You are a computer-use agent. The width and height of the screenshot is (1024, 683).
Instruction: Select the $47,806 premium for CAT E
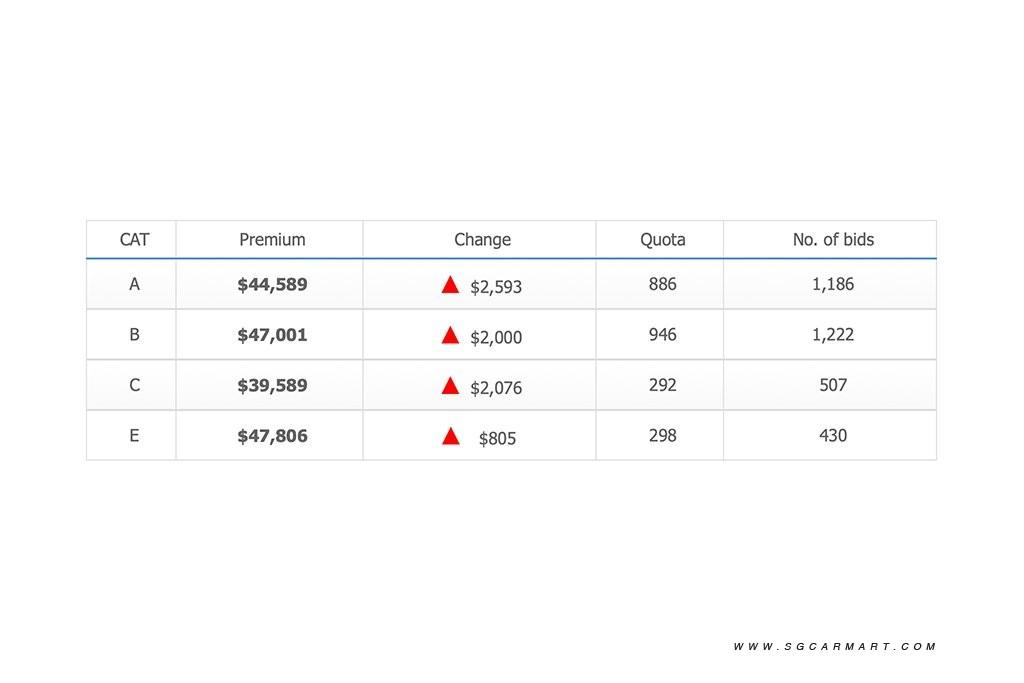click(272, 436)
